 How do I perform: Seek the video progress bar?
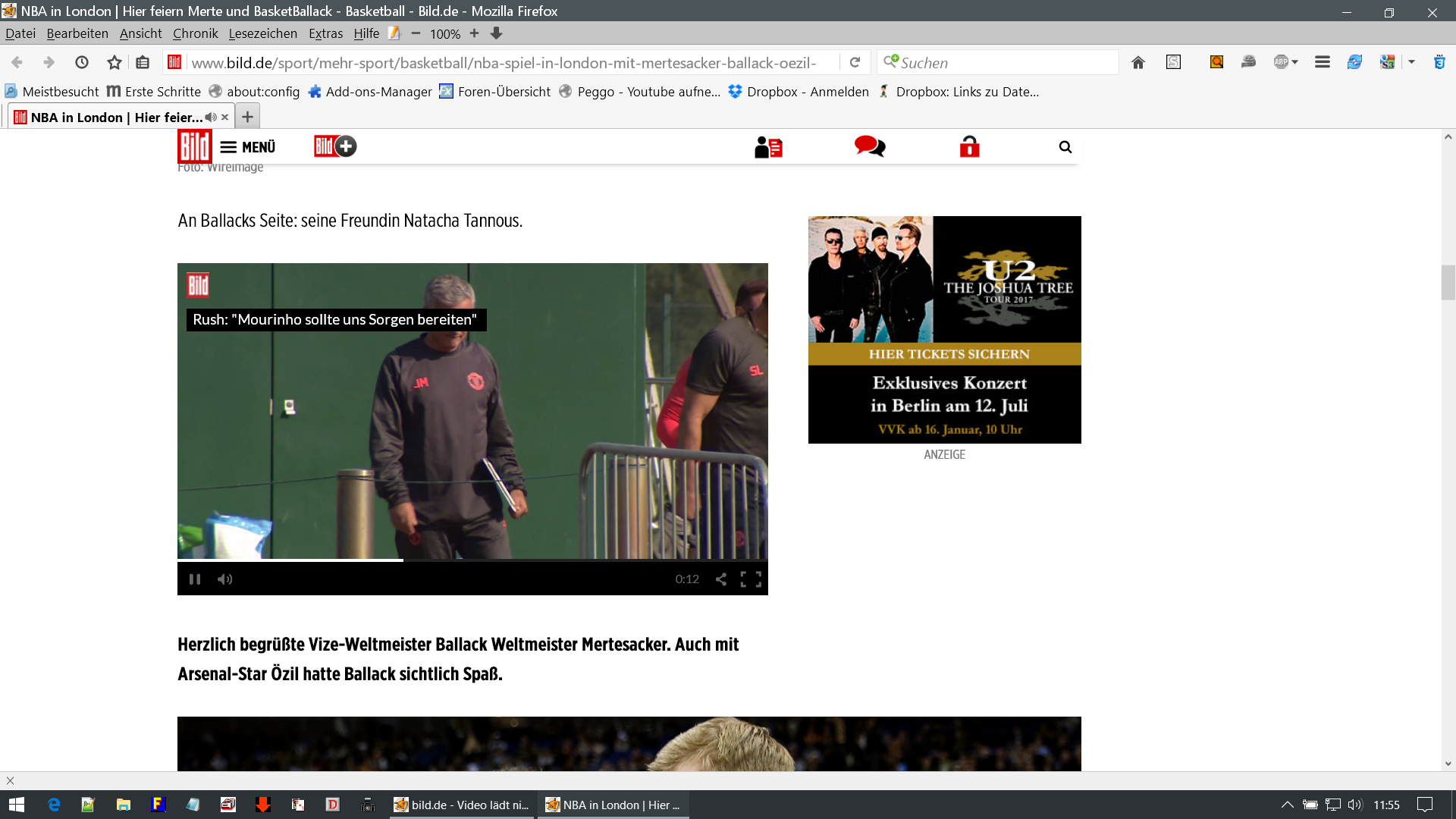[531, 560]
